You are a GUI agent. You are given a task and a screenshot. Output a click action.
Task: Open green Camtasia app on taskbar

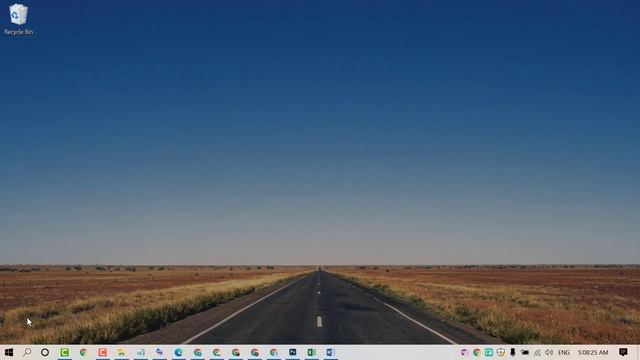tap(64, 352)
